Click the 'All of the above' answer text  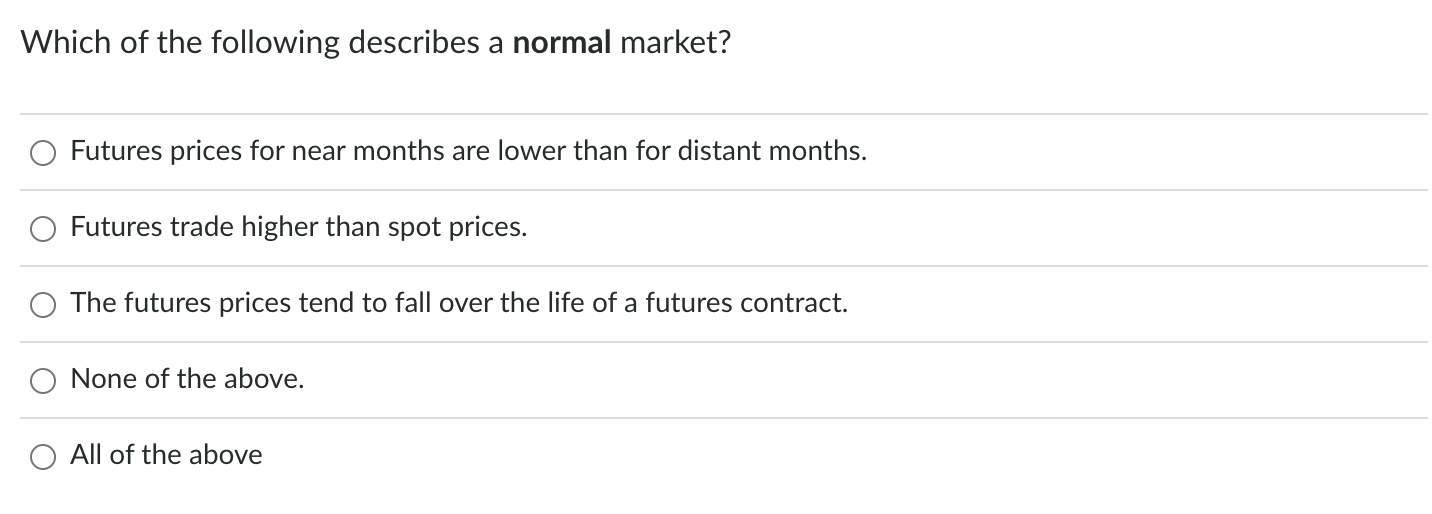click(166, 455)
